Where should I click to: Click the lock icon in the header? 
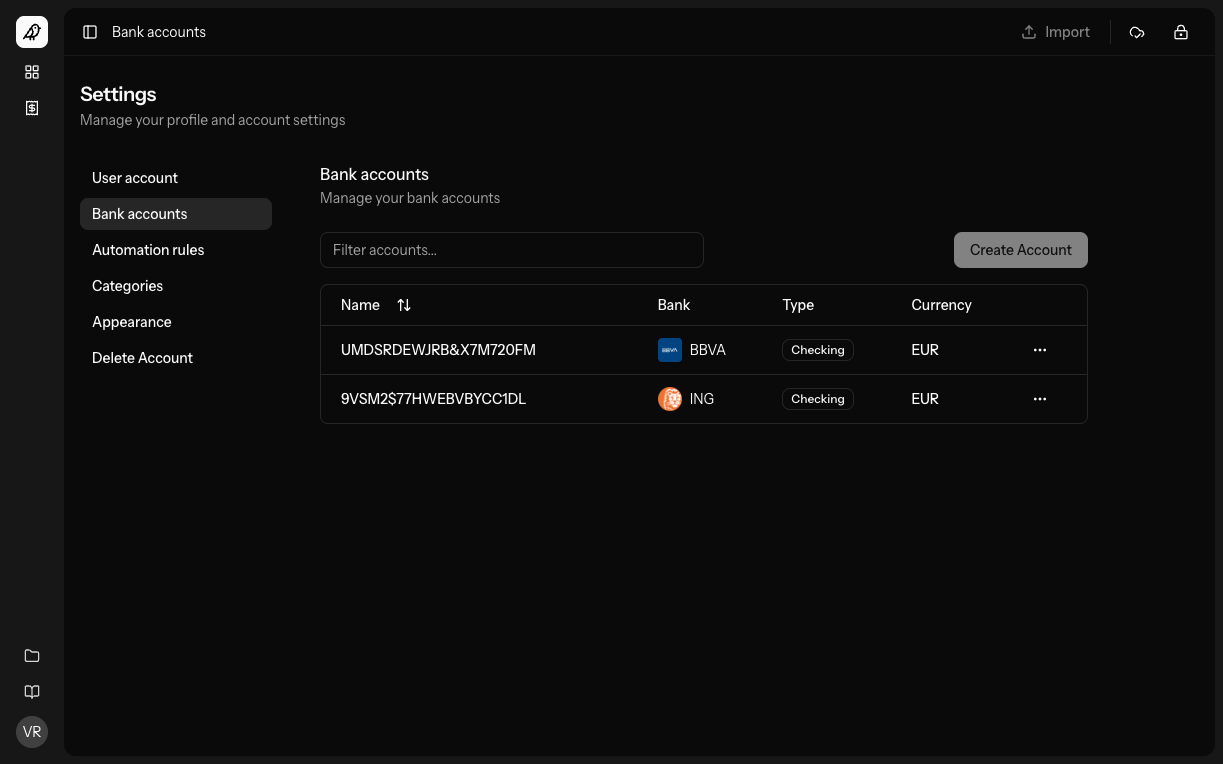[1181, 32]
